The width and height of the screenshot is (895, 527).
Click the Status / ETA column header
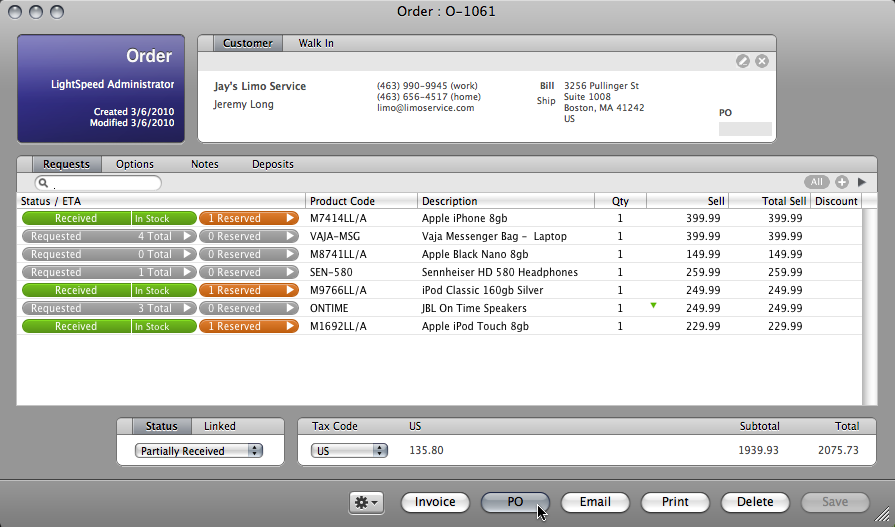coord(162,201)
